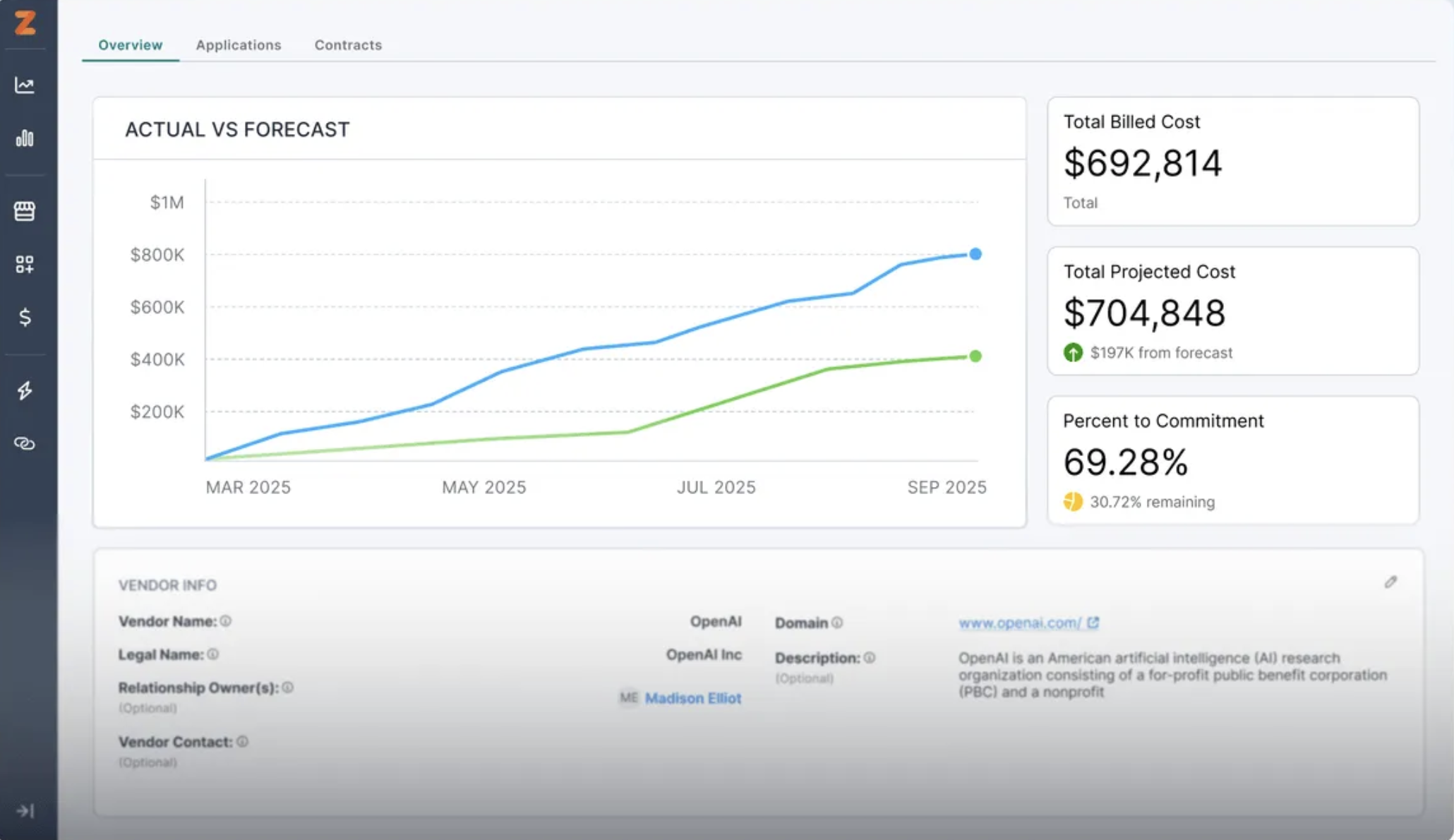
Task: Click the $800K axis label
Action: click(x=157, y=255)
